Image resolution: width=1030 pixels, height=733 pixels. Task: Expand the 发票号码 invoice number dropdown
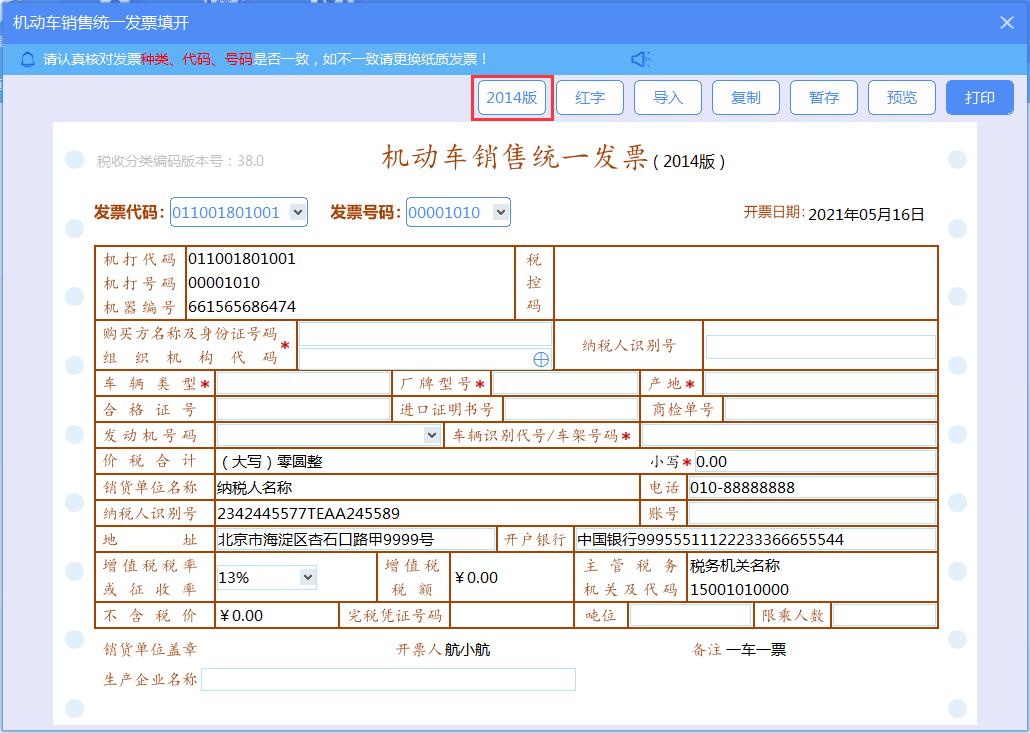click(499, 212)
